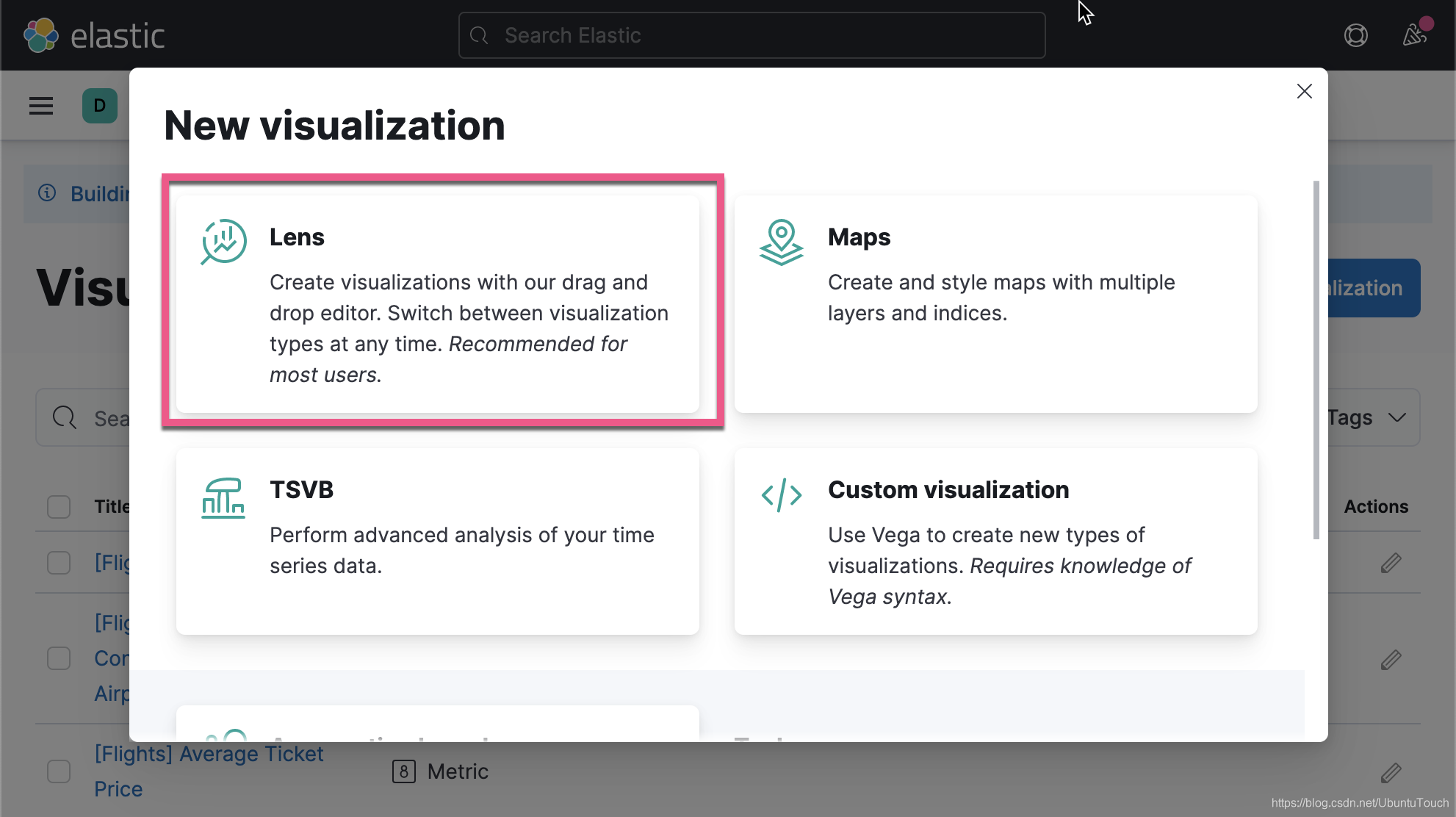
Task: Open the help lifebuoy menu
Action: point(1355,35)
